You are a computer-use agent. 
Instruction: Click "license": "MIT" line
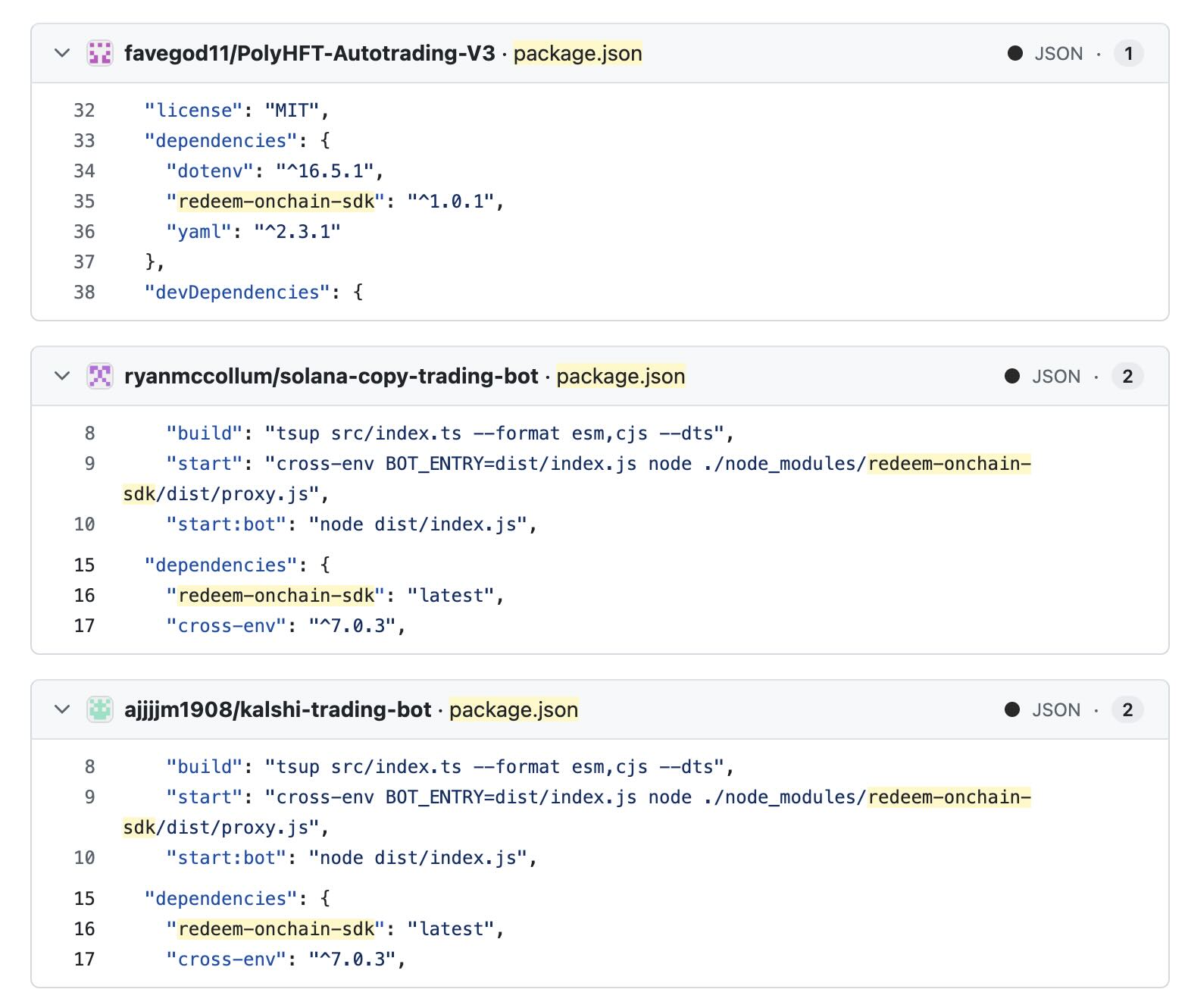point(237,110)
